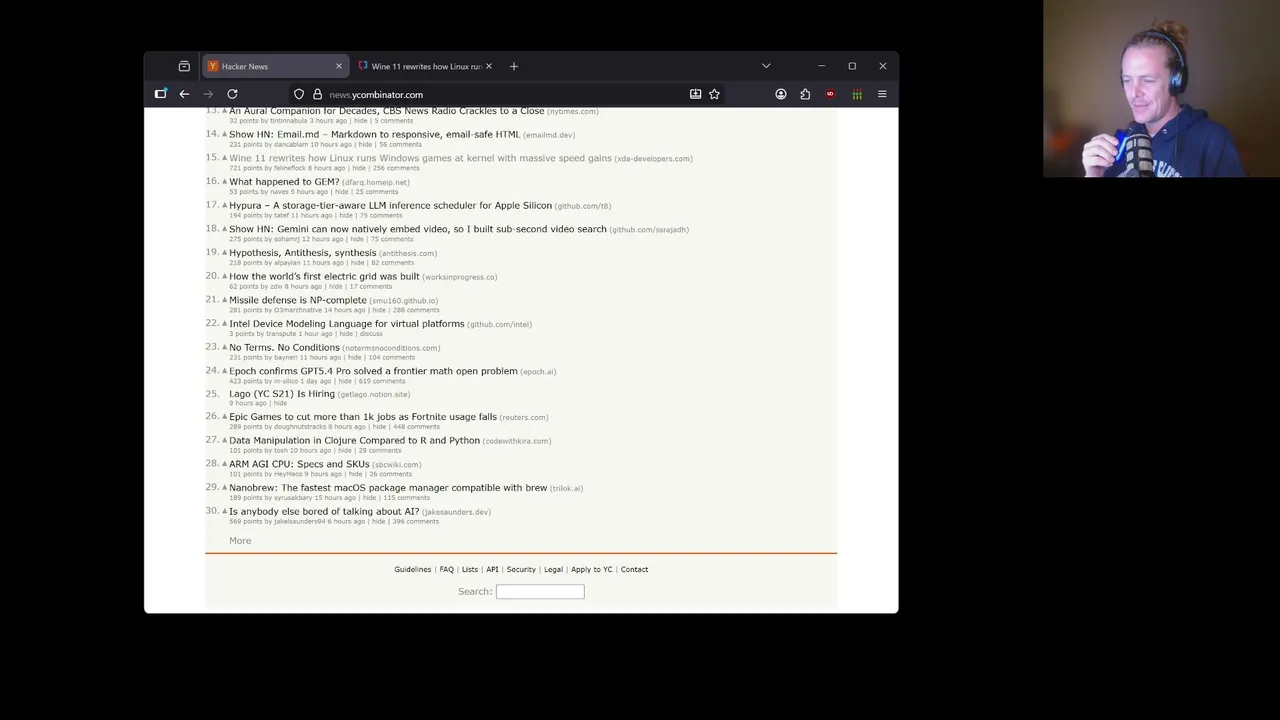Close the Wine 11 article tab

pos(489,66)
